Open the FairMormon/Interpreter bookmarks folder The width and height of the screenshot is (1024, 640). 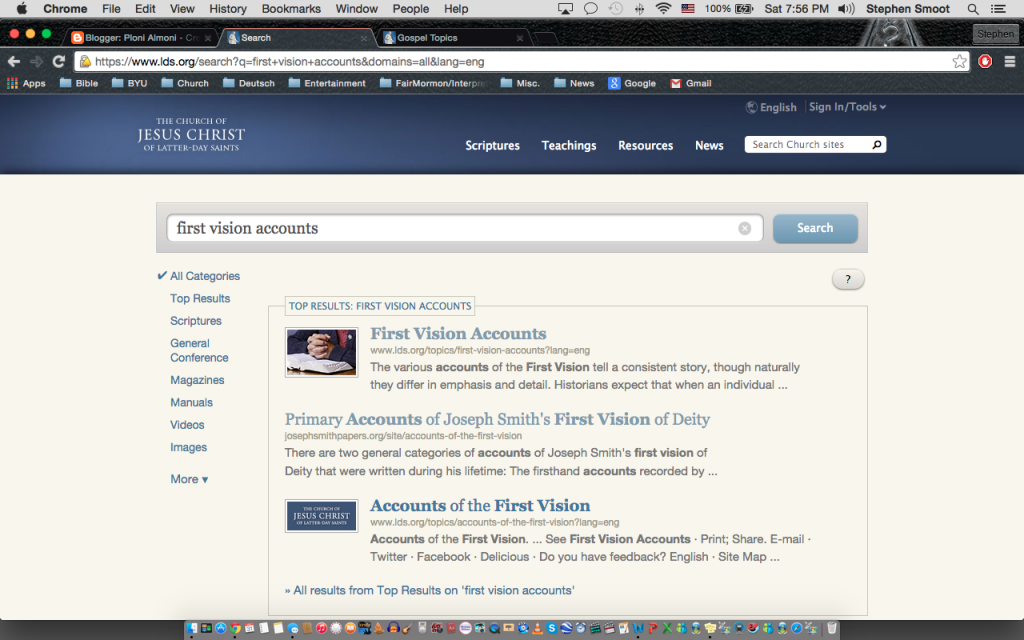(x=434, y=83)
